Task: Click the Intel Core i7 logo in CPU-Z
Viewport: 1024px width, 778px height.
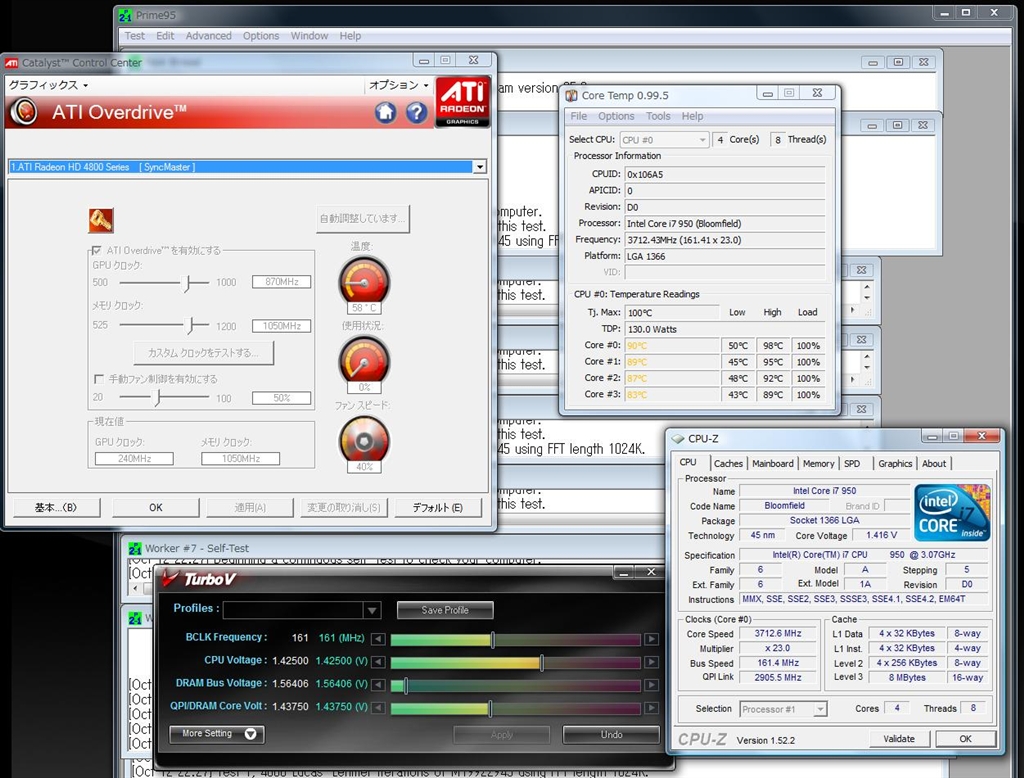Action: click(951, 512)
